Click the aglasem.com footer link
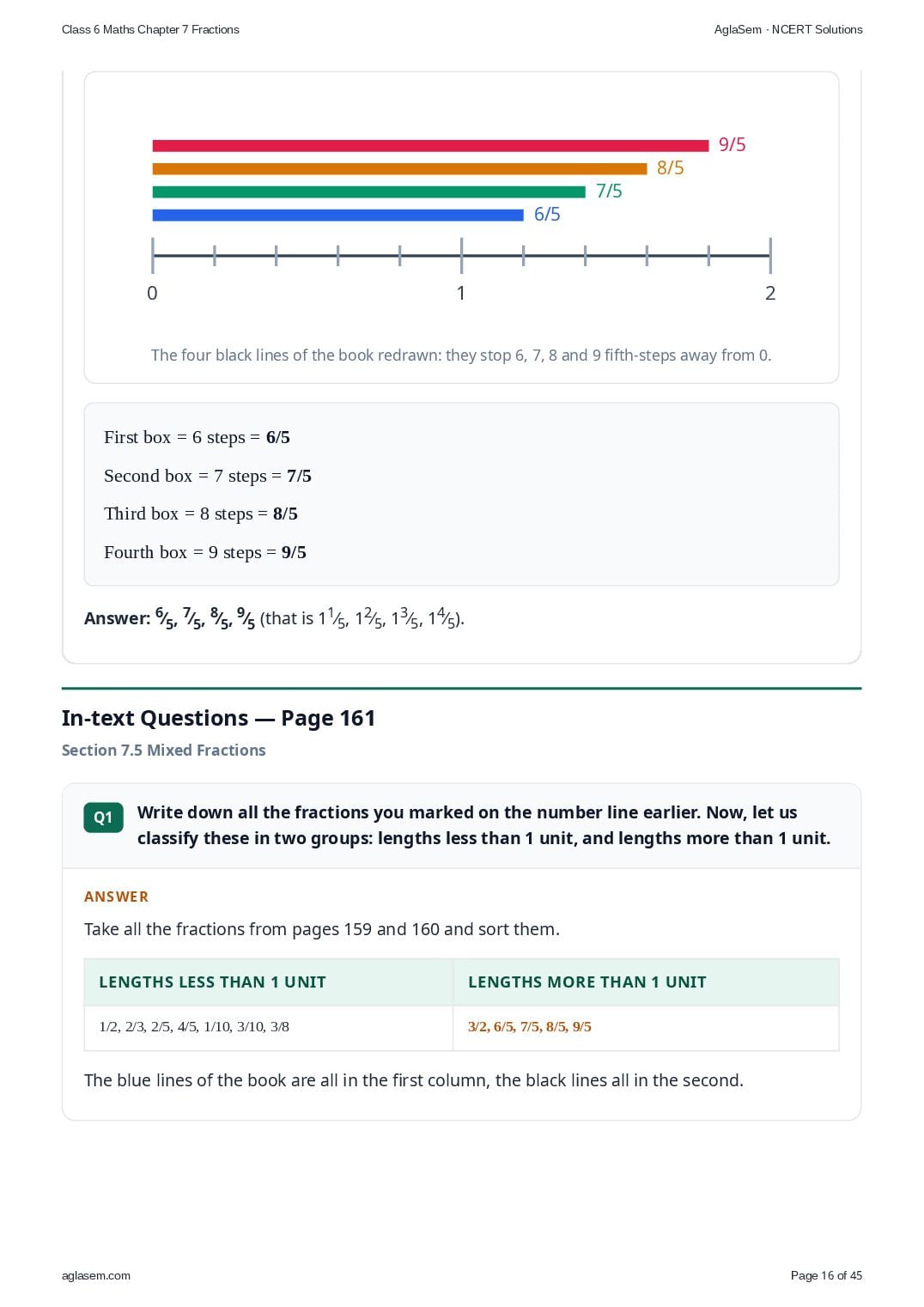The image size is (924, 1307). [x=96, y=1275]
